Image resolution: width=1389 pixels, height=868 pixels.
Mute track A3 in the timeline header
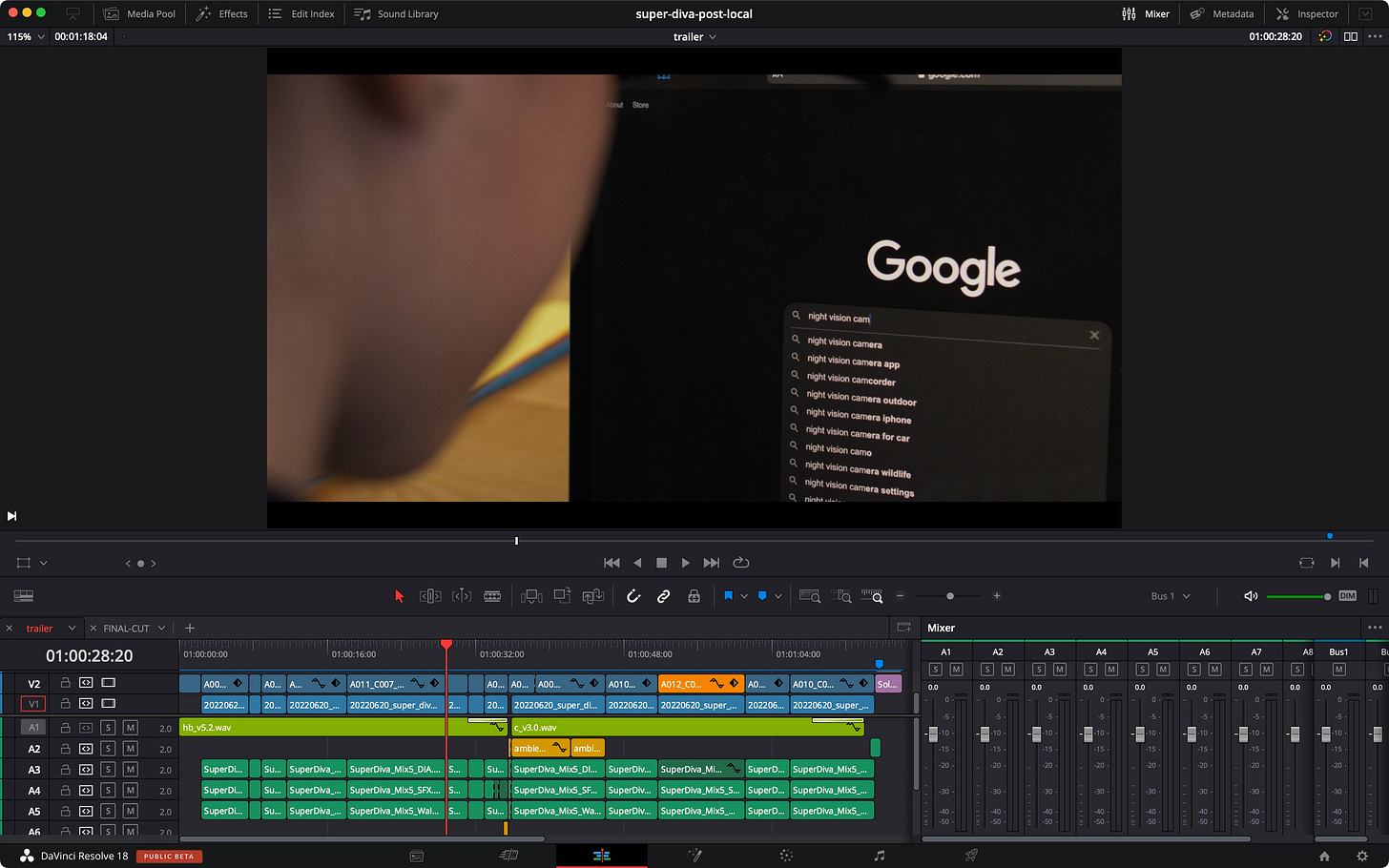tap(130, 770)
